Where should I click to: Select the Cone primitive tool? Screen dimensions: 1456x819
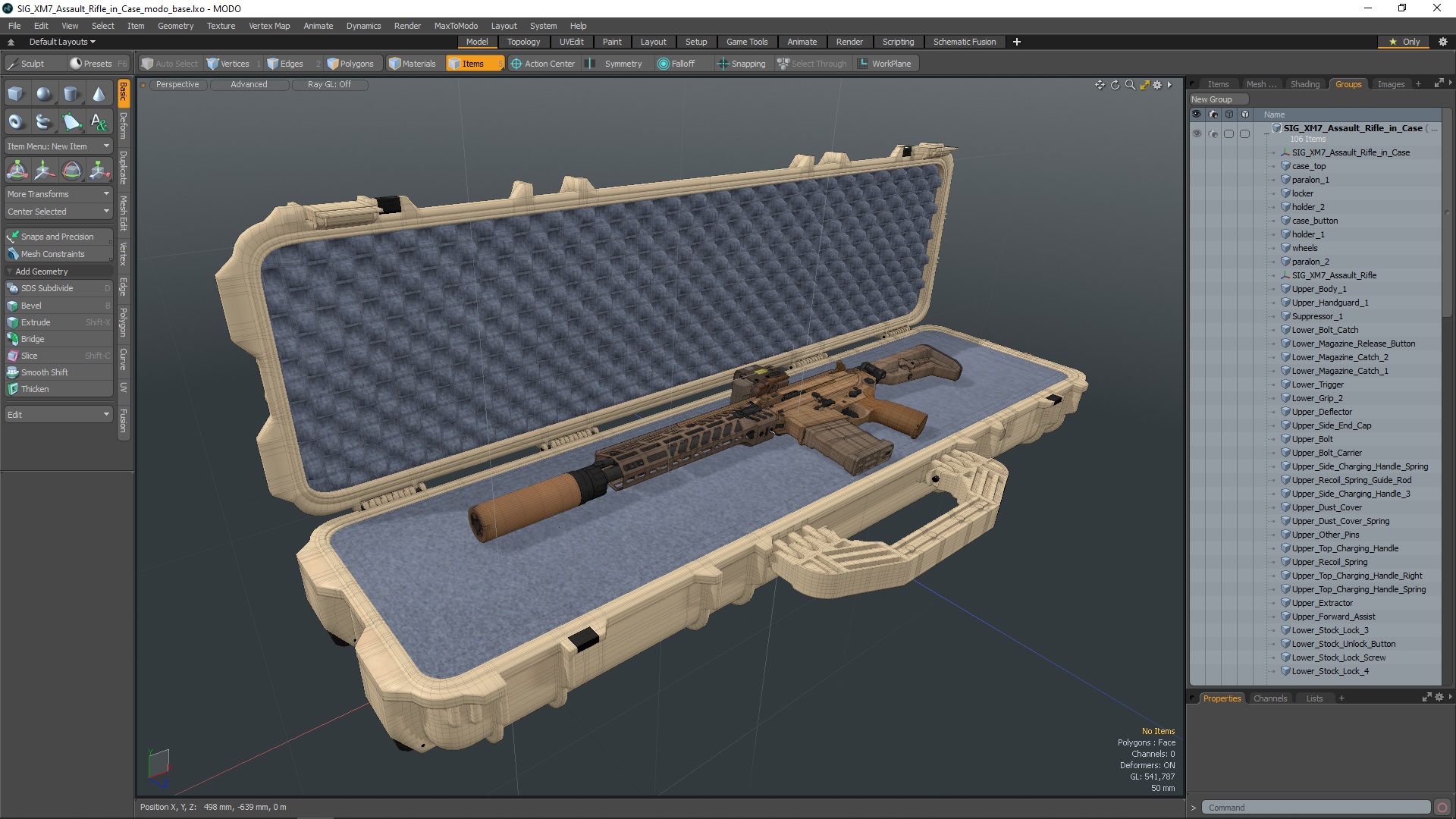[x=99, y=94]
